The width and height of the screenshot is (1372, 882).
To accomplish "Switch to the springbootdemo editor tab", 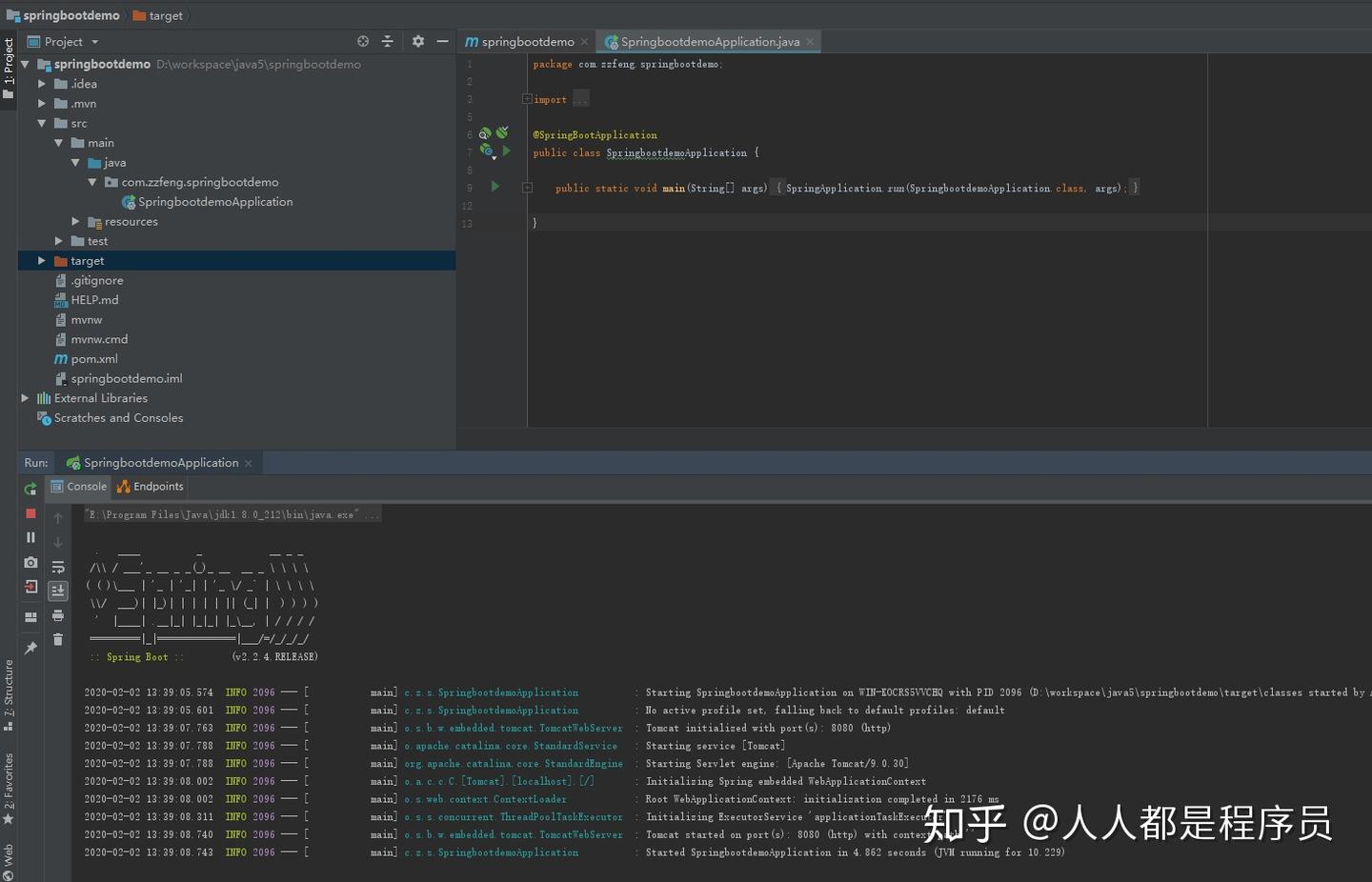I will click(x=527, y=42).
